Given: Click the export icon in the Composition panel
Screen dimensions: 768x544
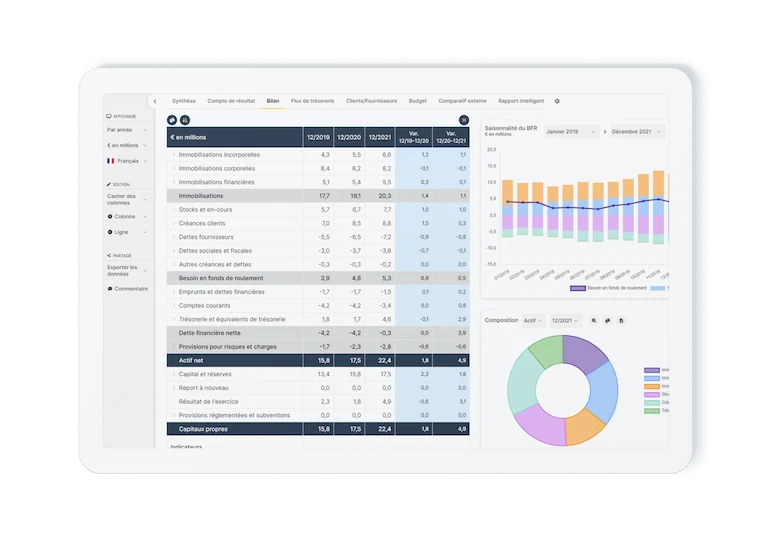Looking at the screenshot, I should click(621, 320).
